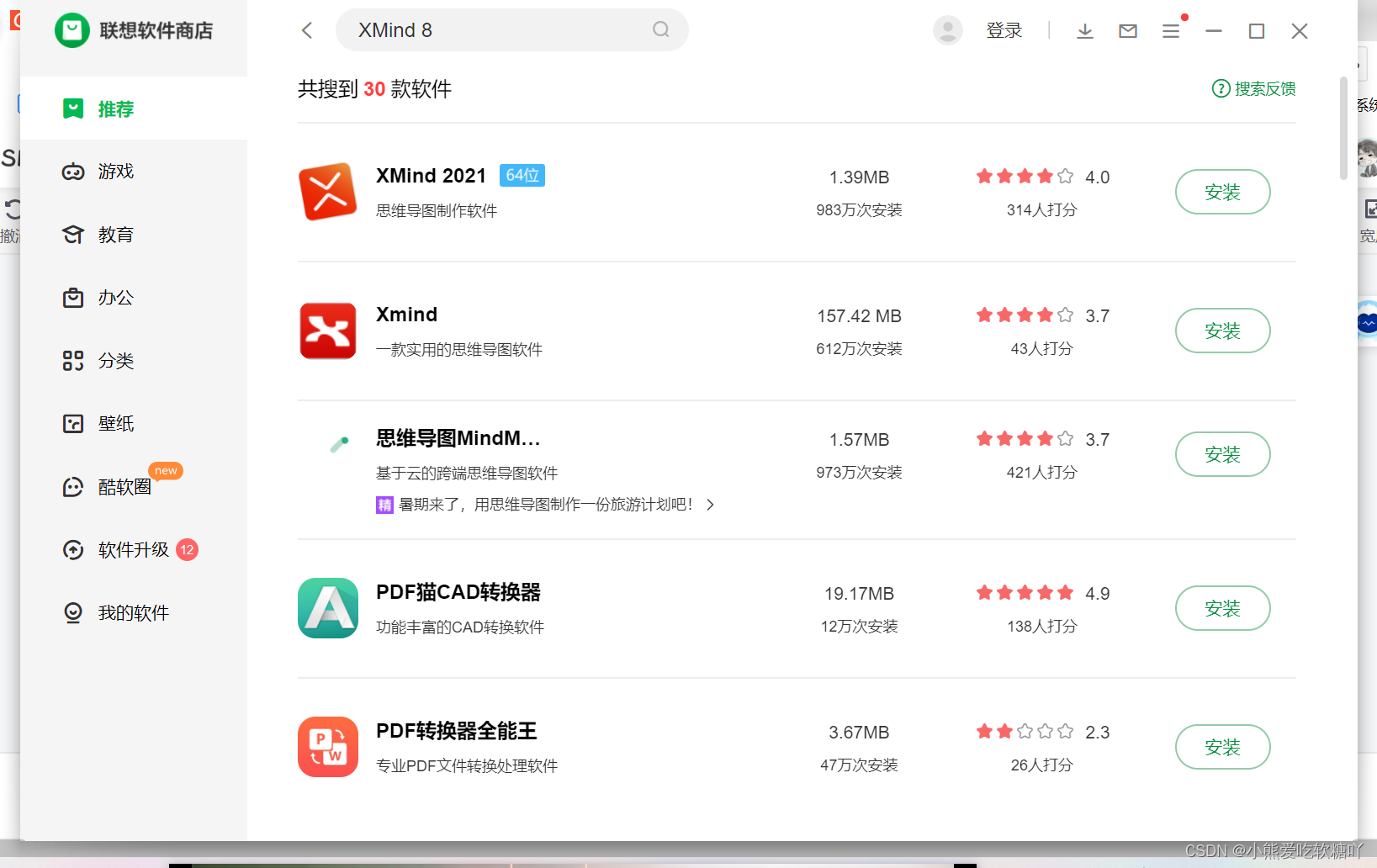
Task: Click the 2.3 star rating row
Action: (x=1025, y=732)
